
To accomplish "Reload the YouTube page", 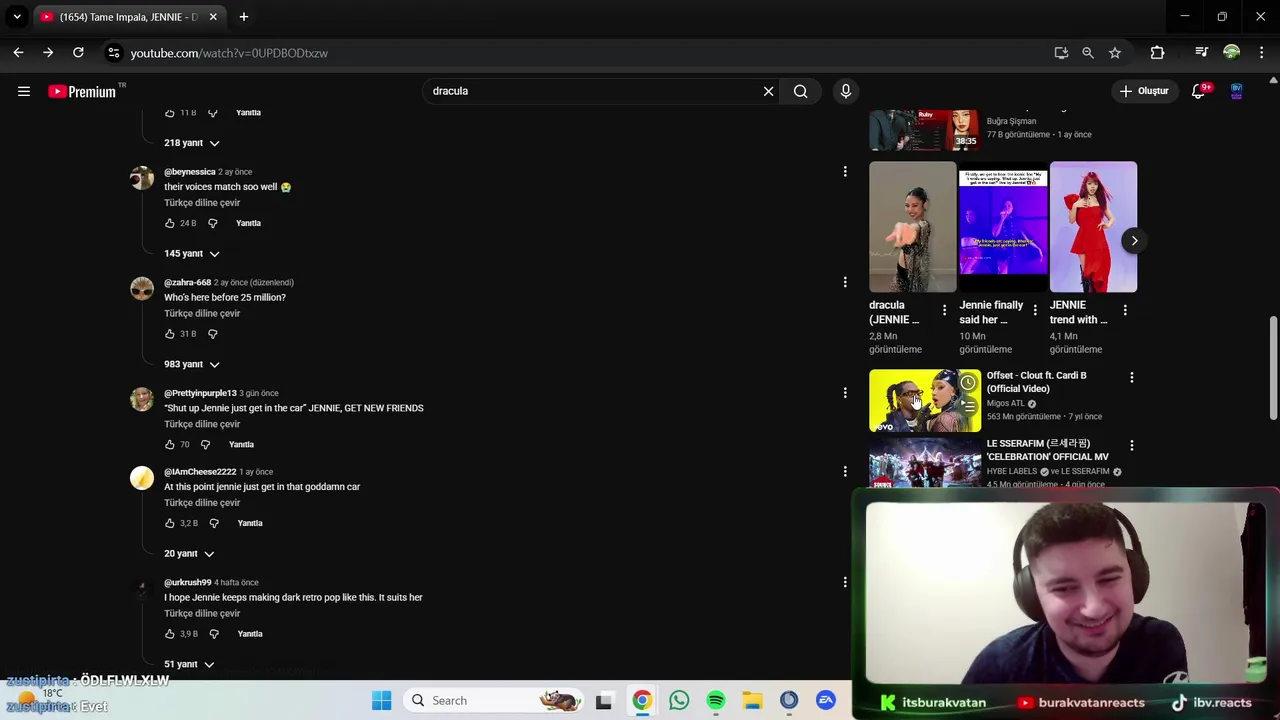I will [x=78, y=53].
